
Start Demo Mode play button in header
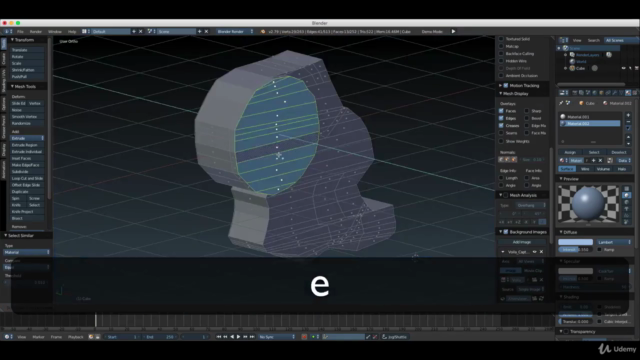453,31
